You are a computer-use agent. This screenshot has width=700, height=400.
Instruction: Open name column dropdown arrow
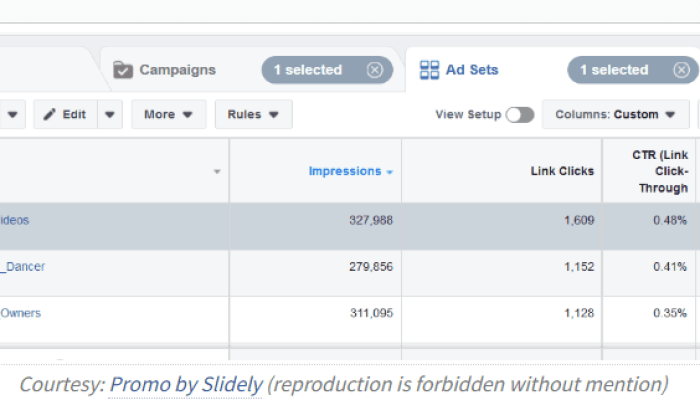pos(217,172)
